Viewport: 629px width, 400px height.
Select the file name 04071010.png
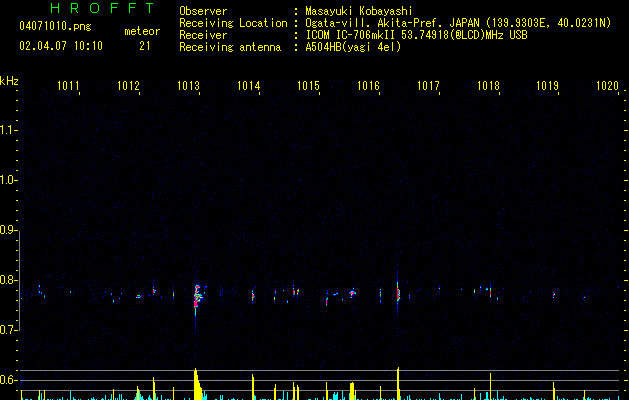pos(55,27)
